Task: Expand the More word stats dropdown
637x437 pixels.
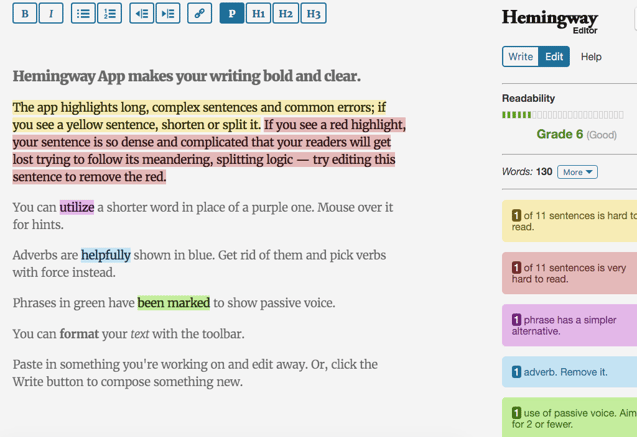Action: coord(577,172)
